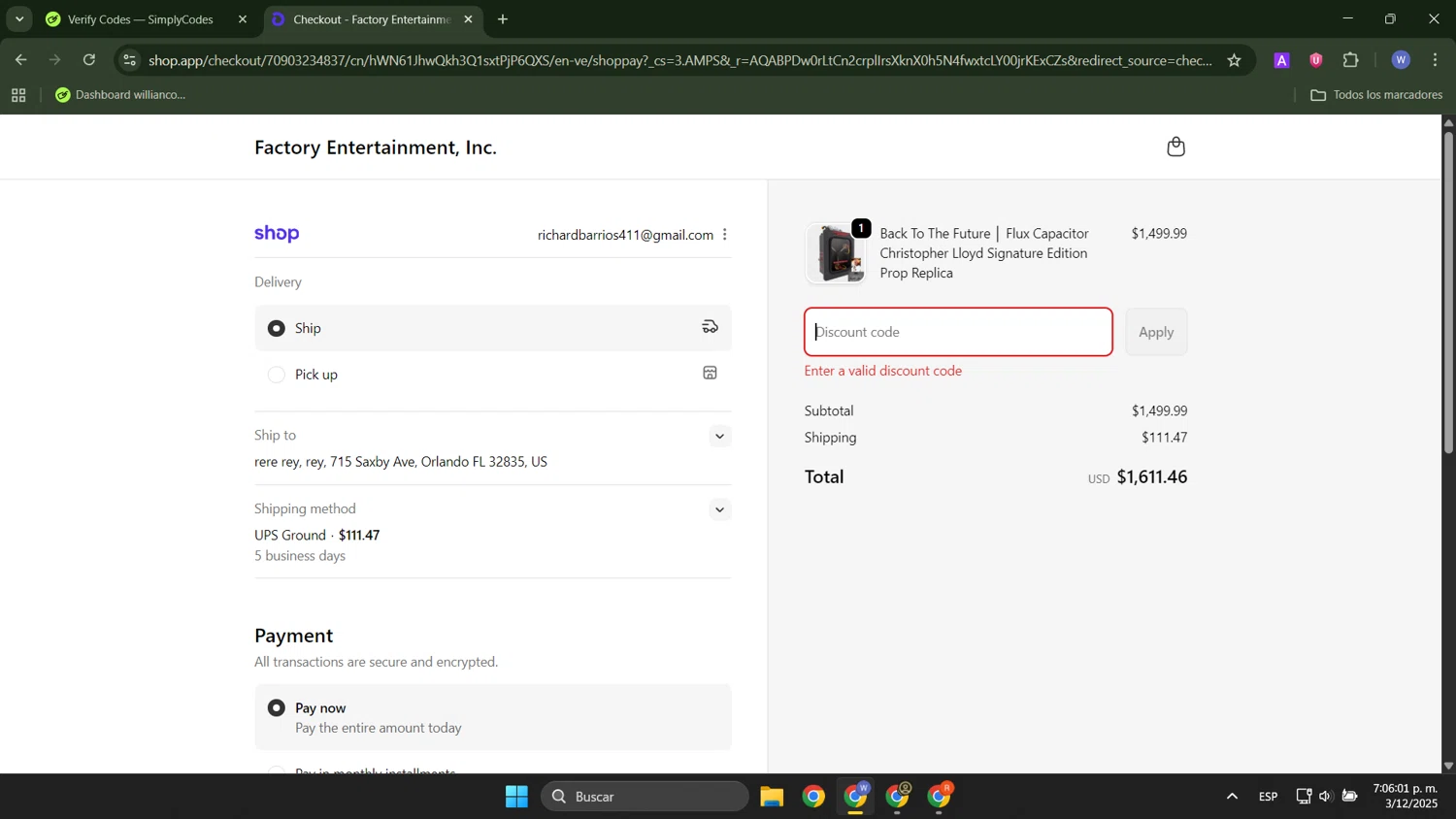Open the first Chrome taskbar icon
The width and height of the screenshot is (1456, 819).
tap(813, 797)
